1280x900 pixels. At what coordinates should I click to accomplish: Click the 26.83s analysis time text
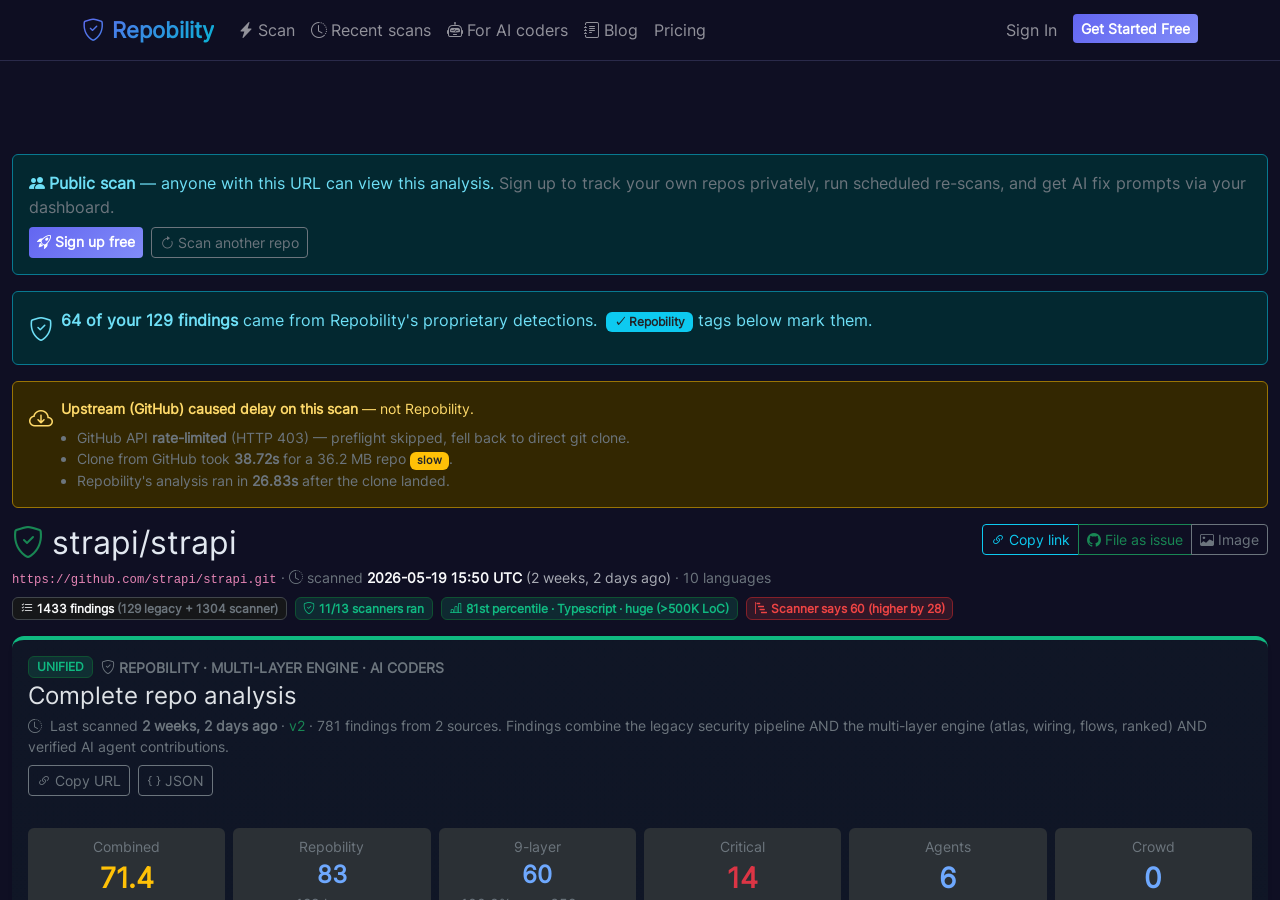pyautogui.click(x=274, y=481)
